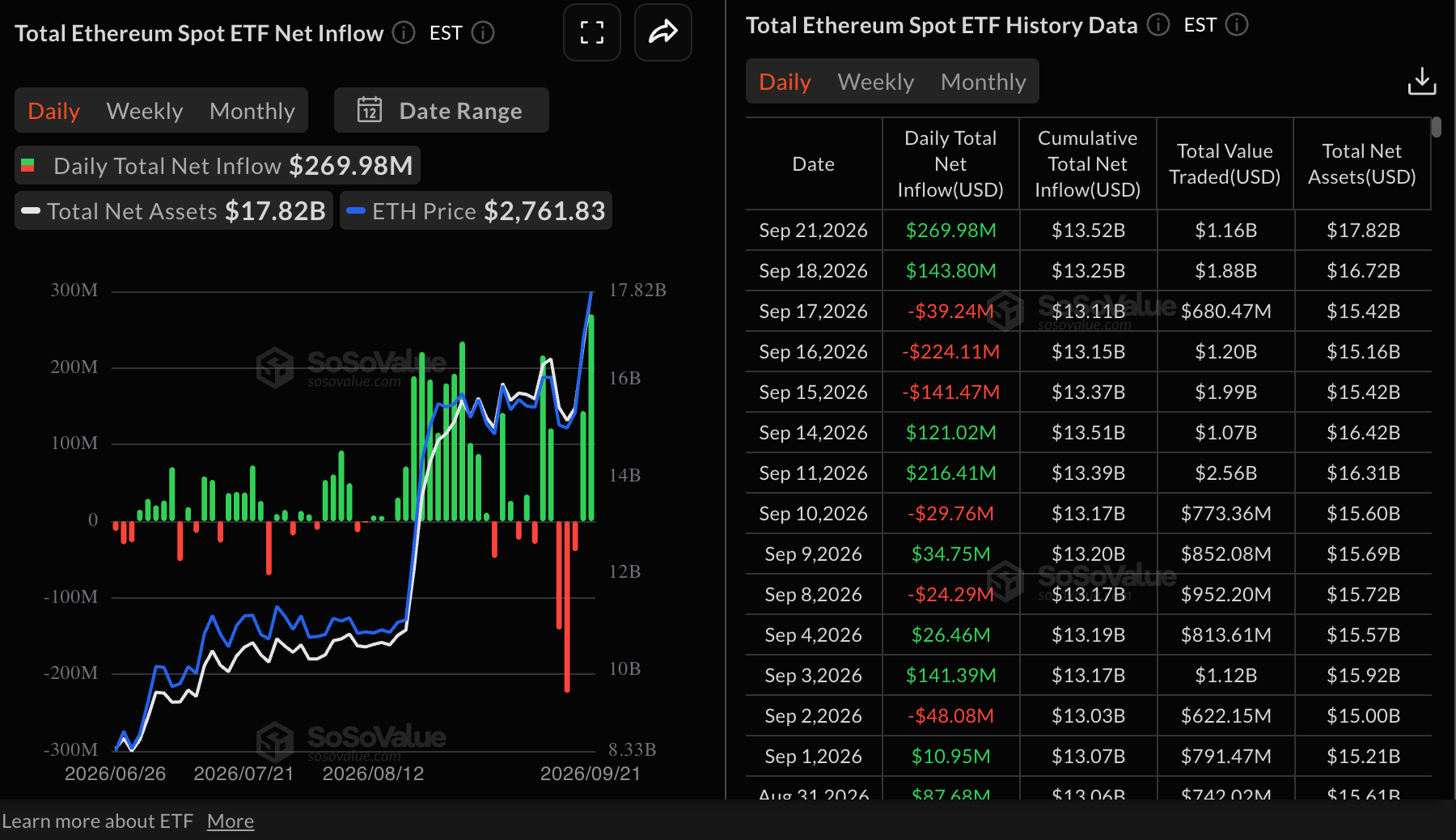This screenshot has width=1456, height=840.
Task: Open the More link about ETF
Action: click(231, 821)
